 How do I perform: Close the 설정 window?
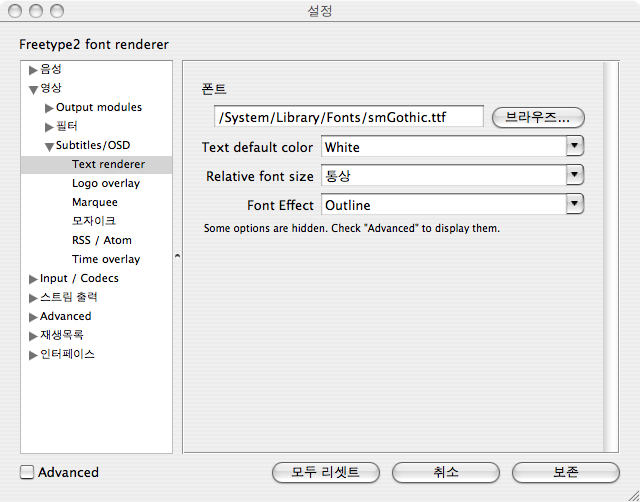(x=15, y=11)
